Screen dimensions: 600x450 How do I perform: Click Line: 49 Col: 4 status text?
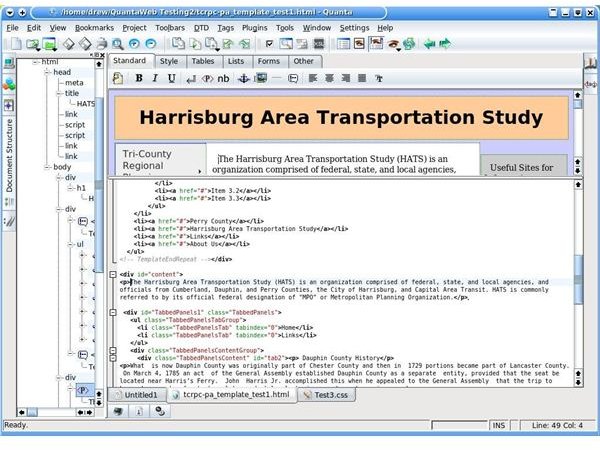coord(557,425)
